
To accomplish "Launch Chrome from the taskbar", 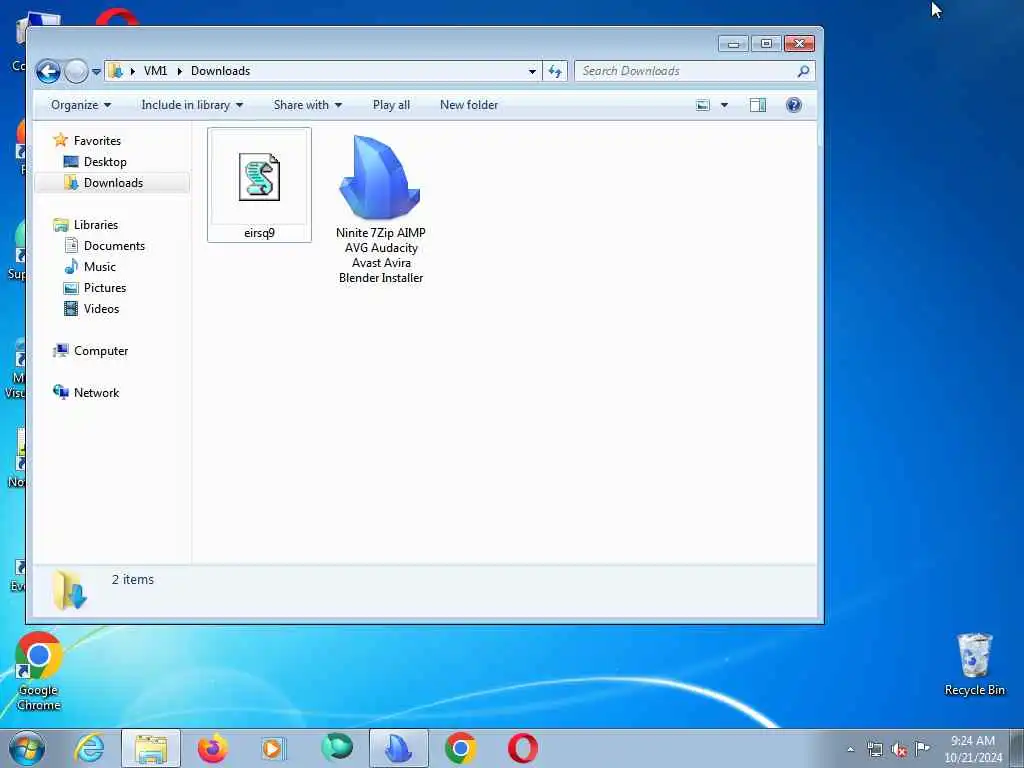I will [x=460, y=748].
